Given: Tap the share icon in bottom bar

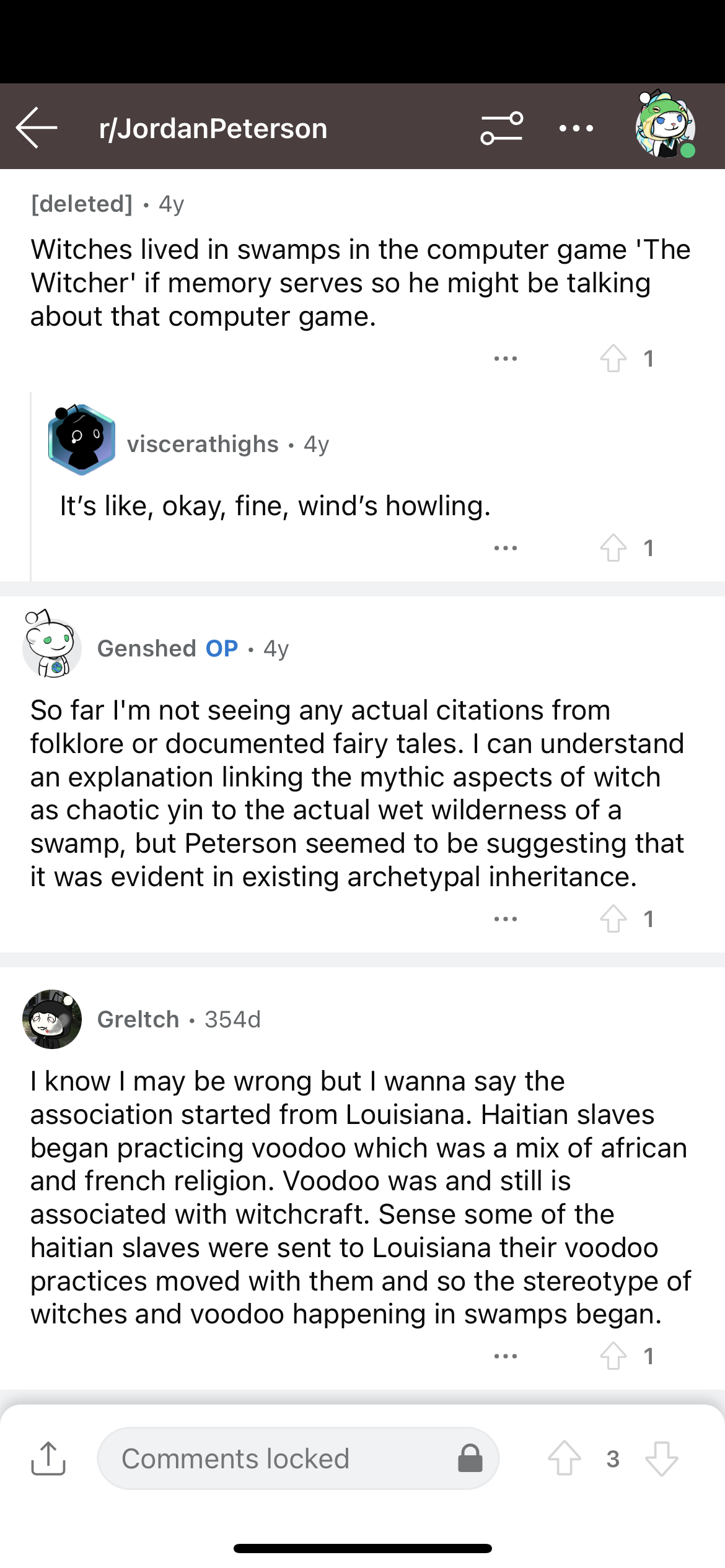Looking at the screenshot, I should tap(48, 1458).
